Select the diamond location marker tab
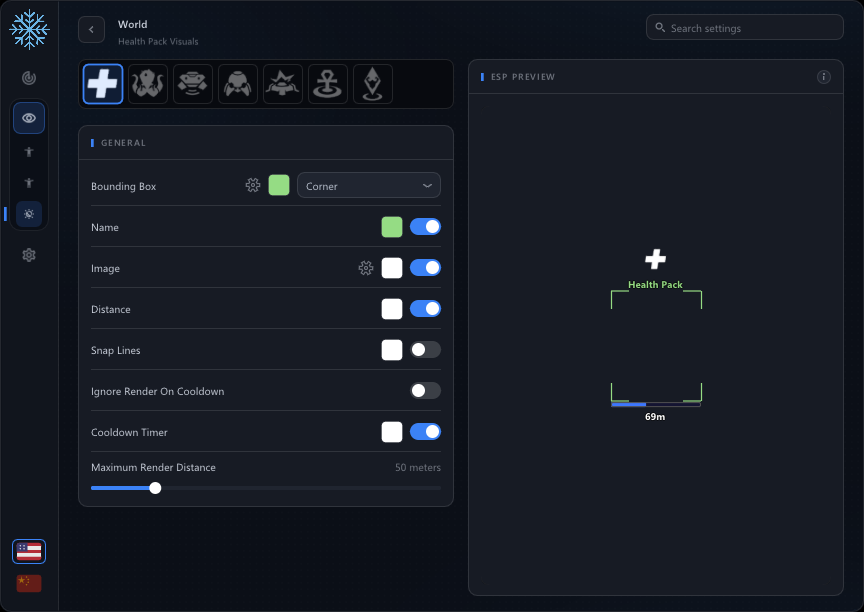 373,84
